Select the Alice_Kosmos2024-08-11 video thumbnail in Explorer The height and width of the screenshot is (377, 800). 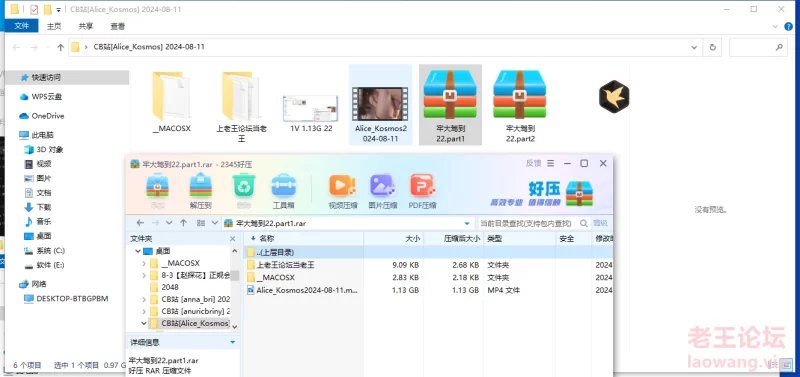coord(381,105)
